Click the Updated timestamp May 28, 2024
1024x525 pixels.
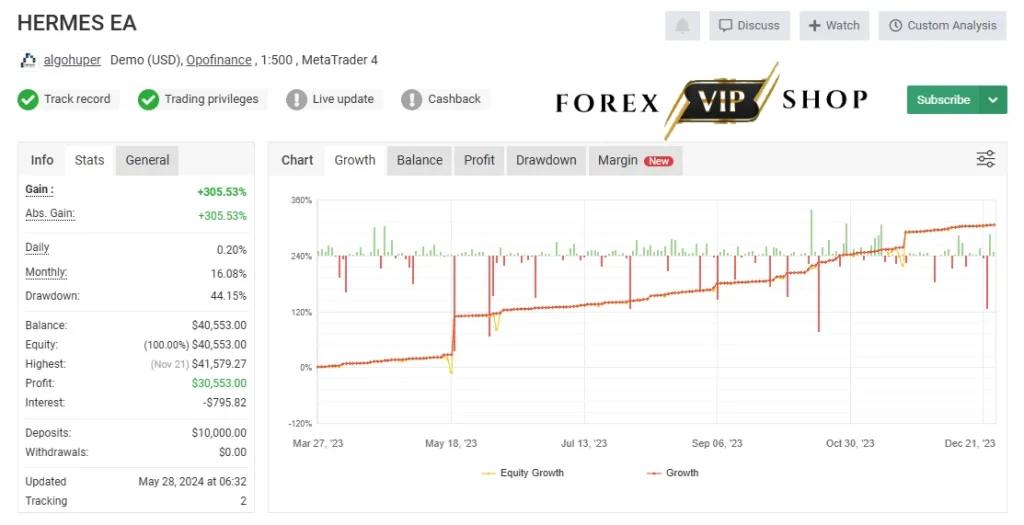coord(193,482)
